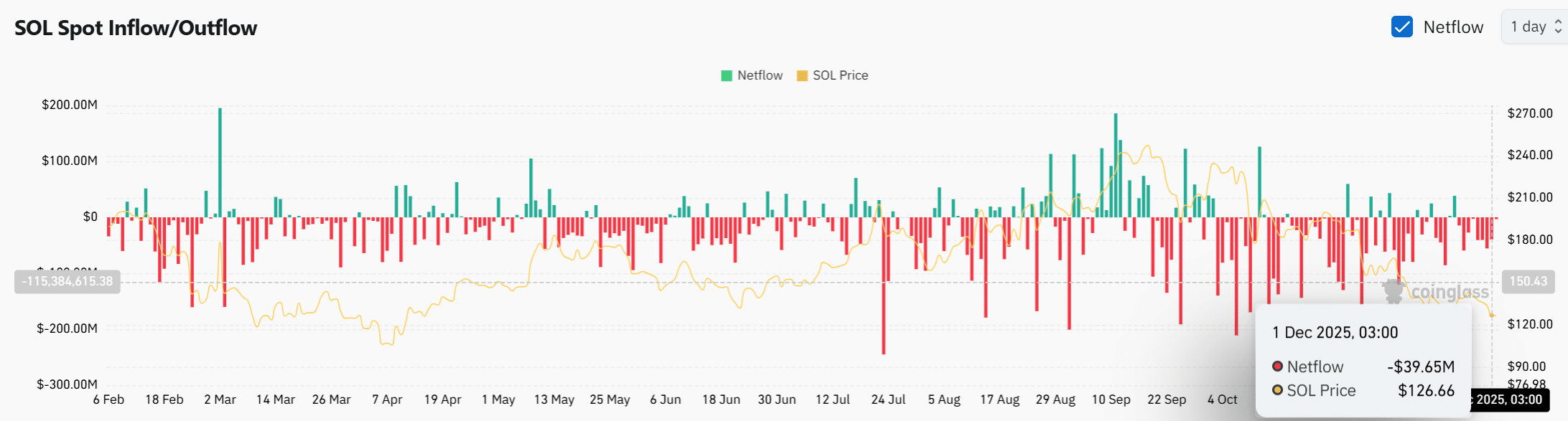Click the Netflow text beside the checkbox
Viewport: 1568px width, 421px height.
pos(1453,27)
